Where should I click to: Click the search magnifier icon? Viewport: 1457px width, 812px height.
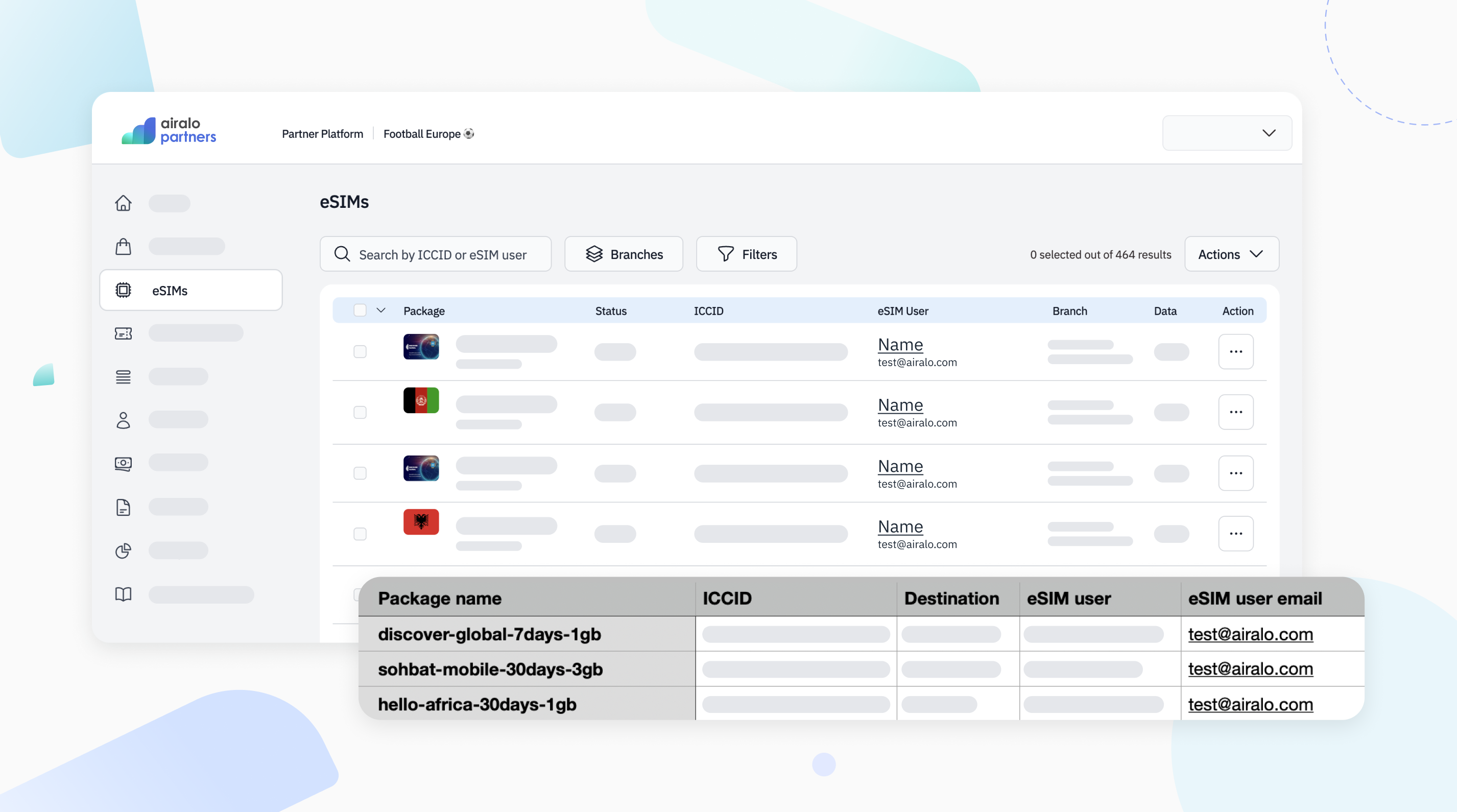[342, 254]
